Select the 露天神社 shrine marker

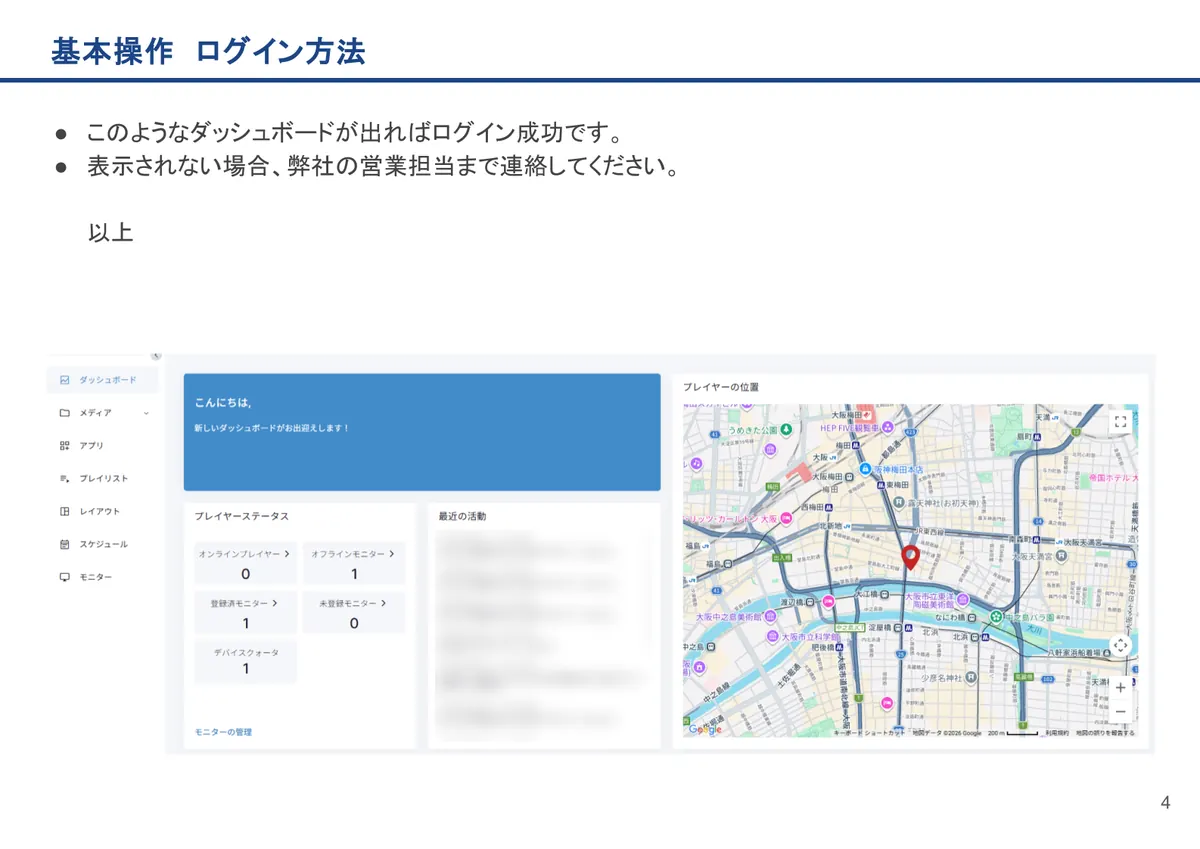coord(899,501)
